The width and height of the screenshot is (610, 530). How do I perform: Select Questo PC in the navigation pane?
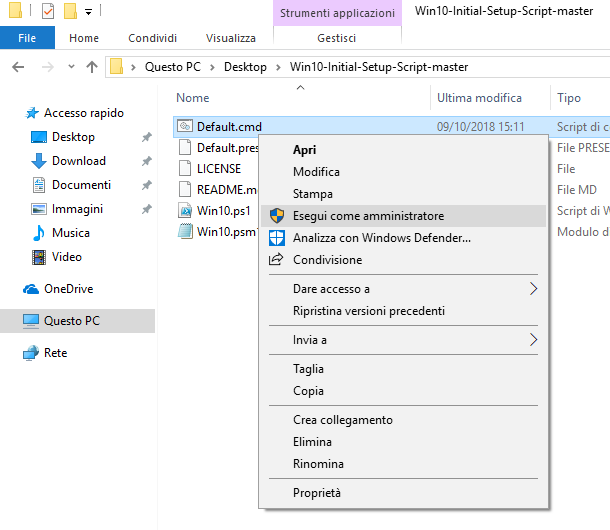[77, 321]
